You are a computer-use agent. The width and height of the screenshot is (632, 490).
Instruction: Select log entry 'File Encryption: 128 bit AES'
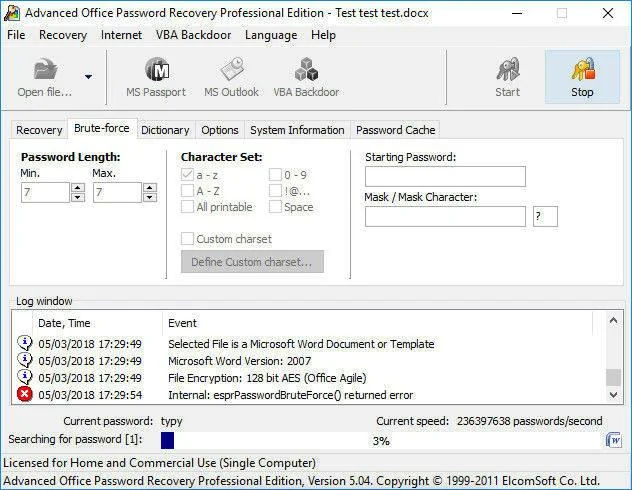[x=267, y=378]
